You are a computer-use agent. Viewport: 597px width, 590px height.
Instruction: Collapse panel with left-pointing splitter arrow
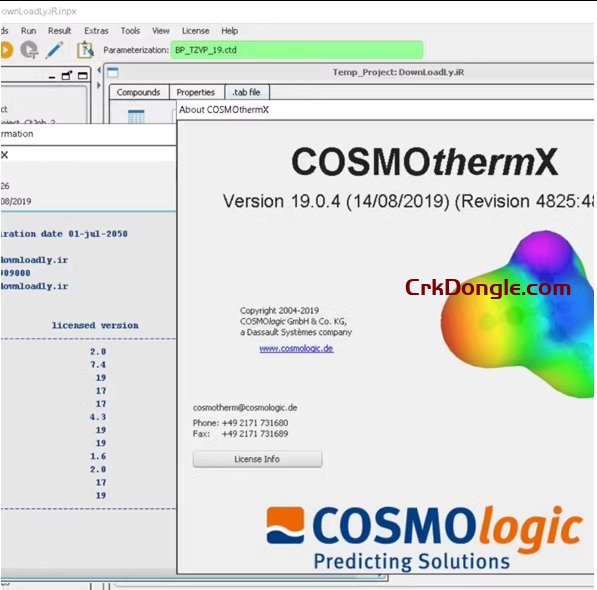(99, 70)
